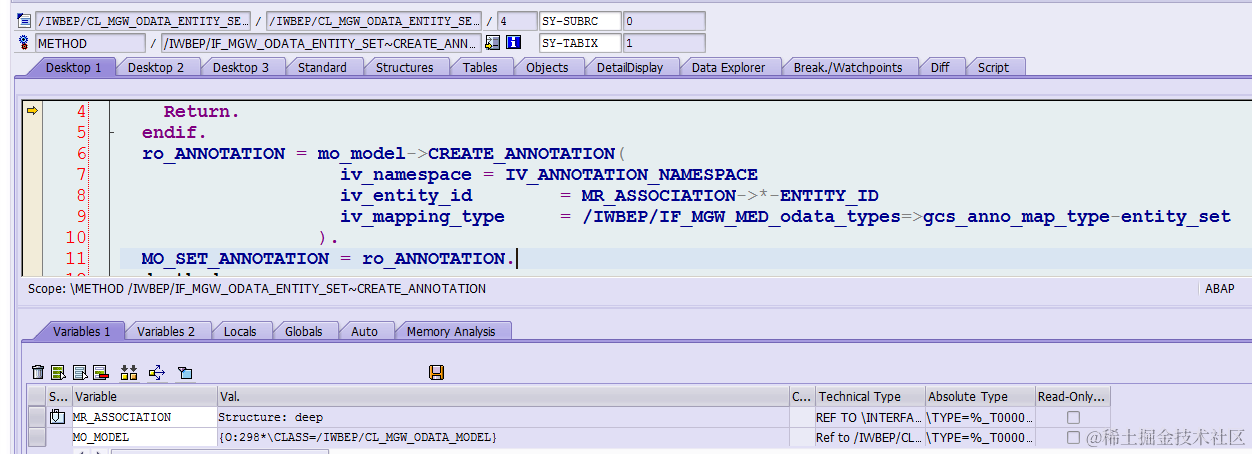Select the Auto tab

click(x=365, y=331)
